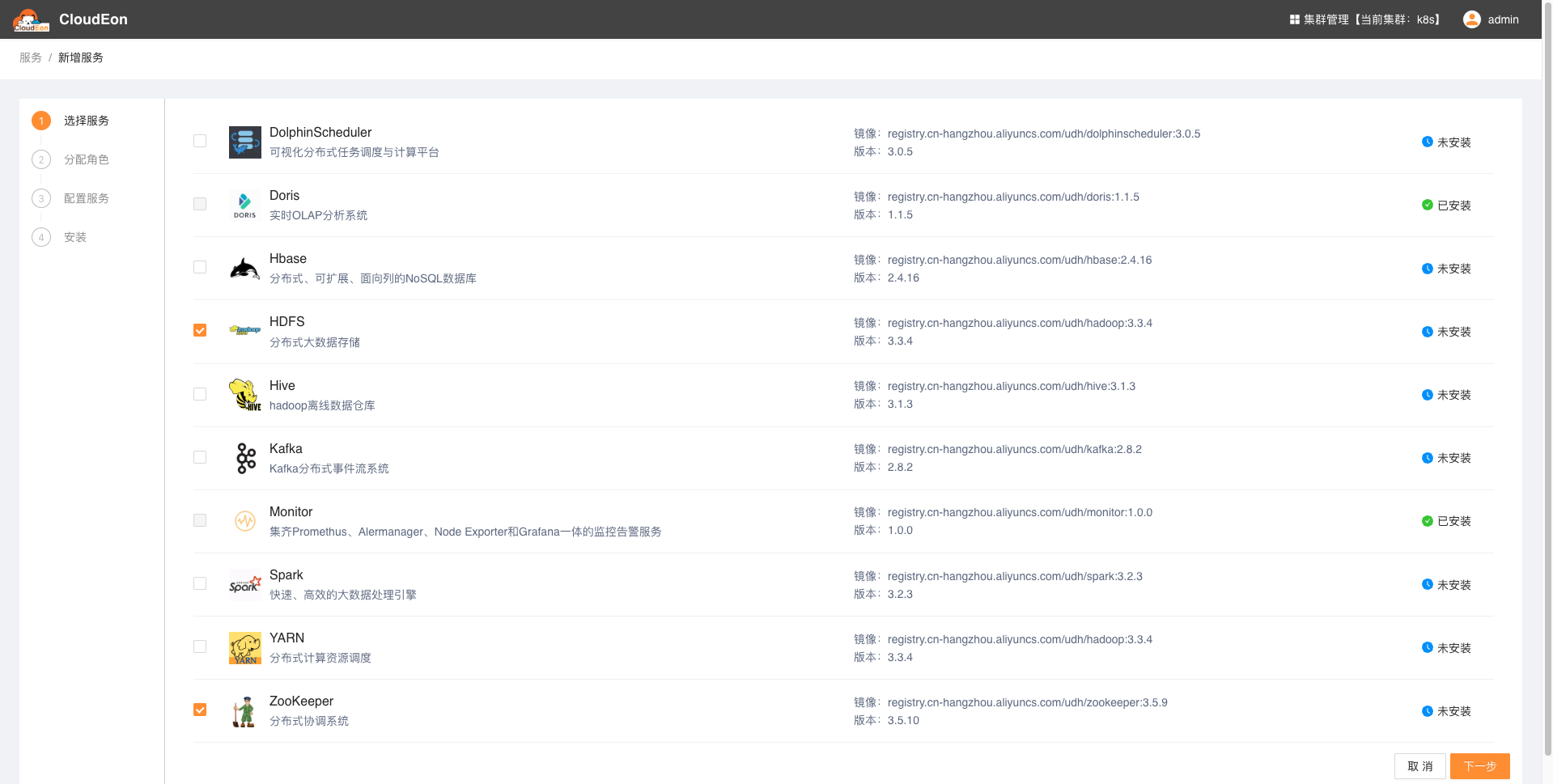Click Hbase's 未安装 clock status icon
Screen dimensions: 1553x784
tap(1428, 269)
